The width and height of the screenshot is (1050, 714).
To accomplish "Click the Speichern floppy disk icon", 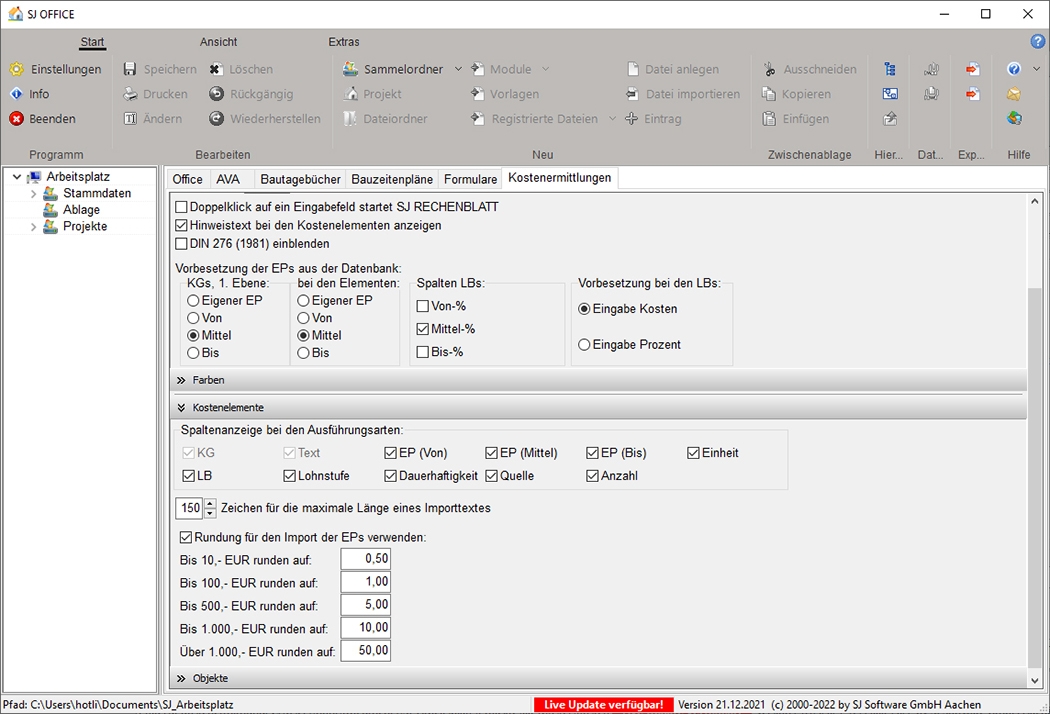I will [x=130, y=69].
